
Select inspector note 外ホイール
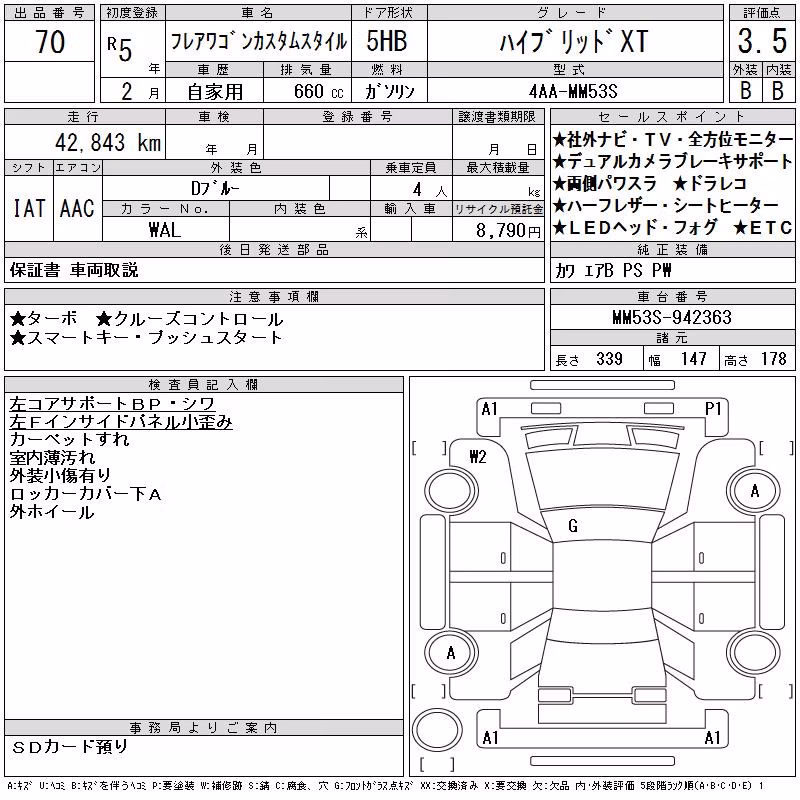tap(52, 512)
